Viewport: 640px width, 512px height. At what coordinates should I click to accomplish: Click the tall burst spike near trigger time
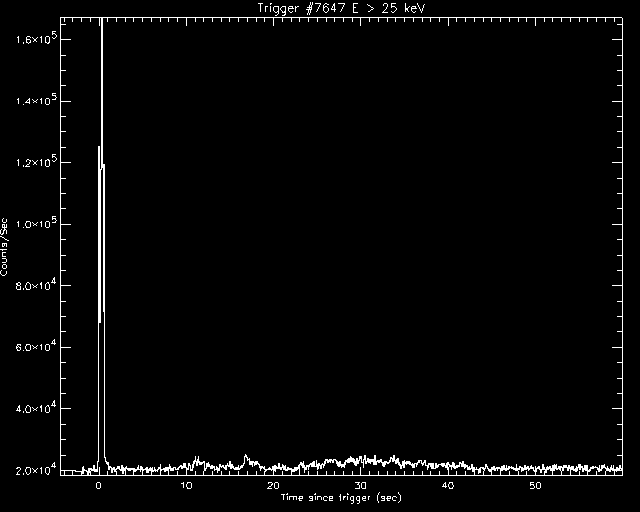(x=101, y=245)
